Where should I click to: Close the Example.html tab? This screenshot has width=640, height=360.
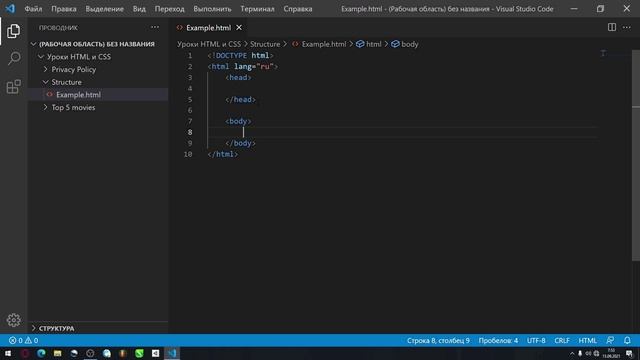[x=239, y=27]
